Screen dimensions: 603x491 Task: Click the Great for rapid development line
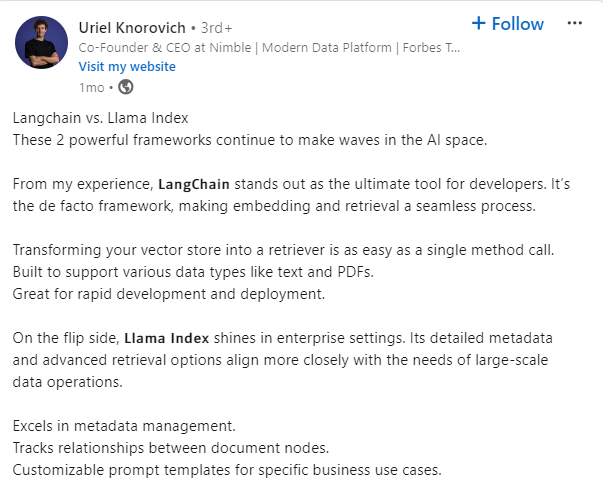click(x=168, y=293)
